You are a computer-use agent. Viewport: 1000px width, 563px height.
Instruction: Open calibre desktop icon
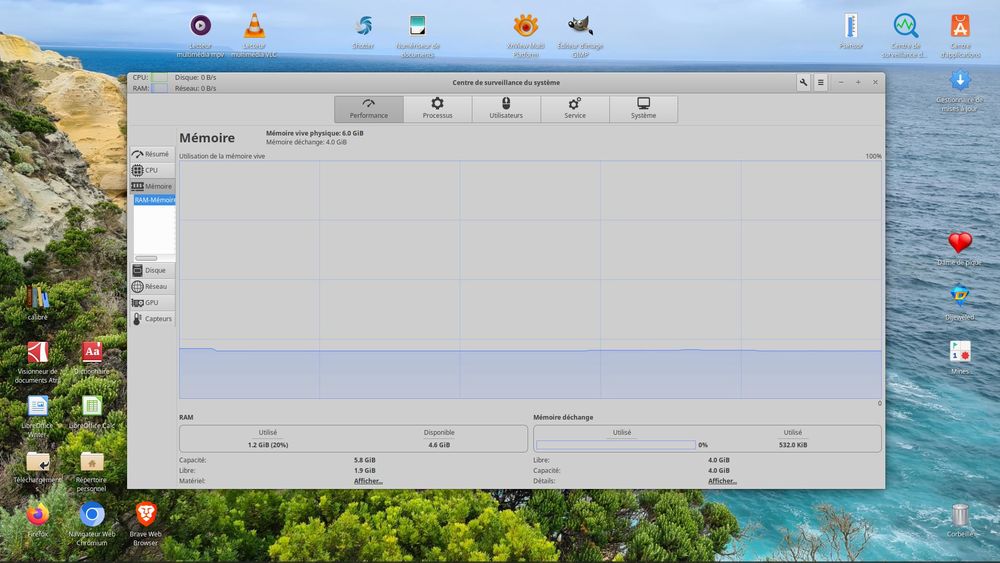tap(38, 303)
